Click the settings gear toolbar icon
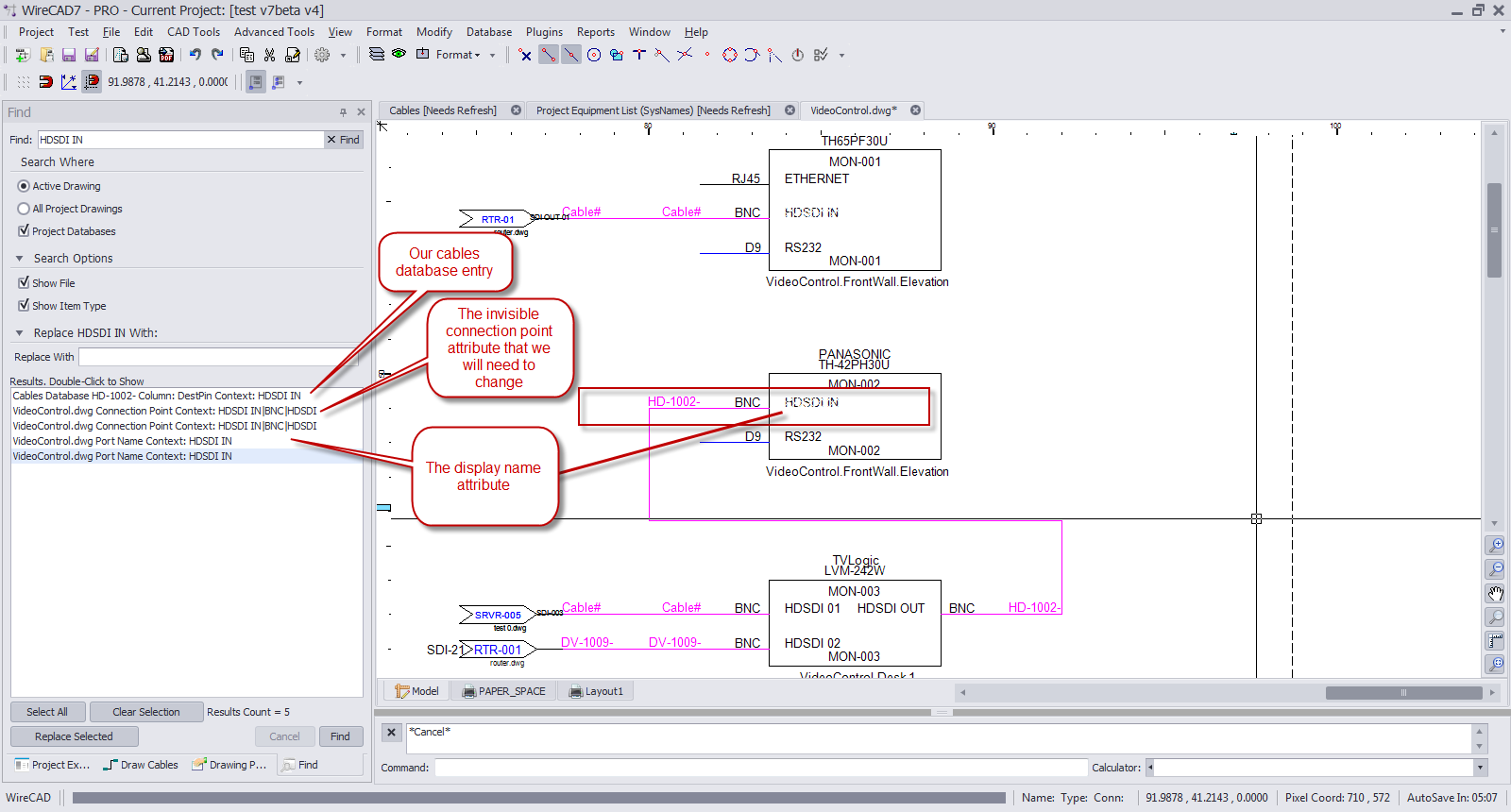The width and height of the screenshot is (1511, 812). 322,55
